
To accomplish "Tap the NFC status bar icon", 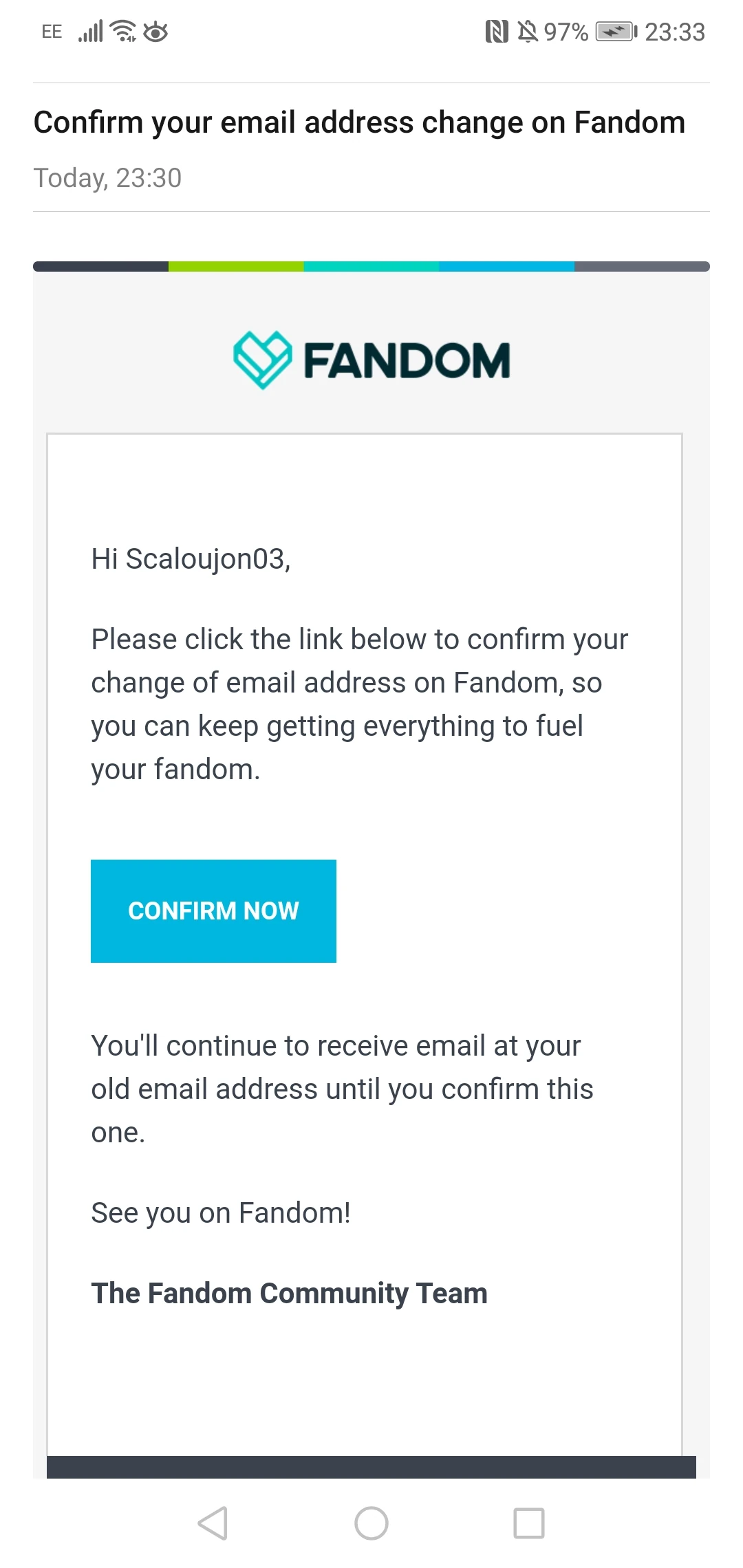I will [x=497, y=32].
